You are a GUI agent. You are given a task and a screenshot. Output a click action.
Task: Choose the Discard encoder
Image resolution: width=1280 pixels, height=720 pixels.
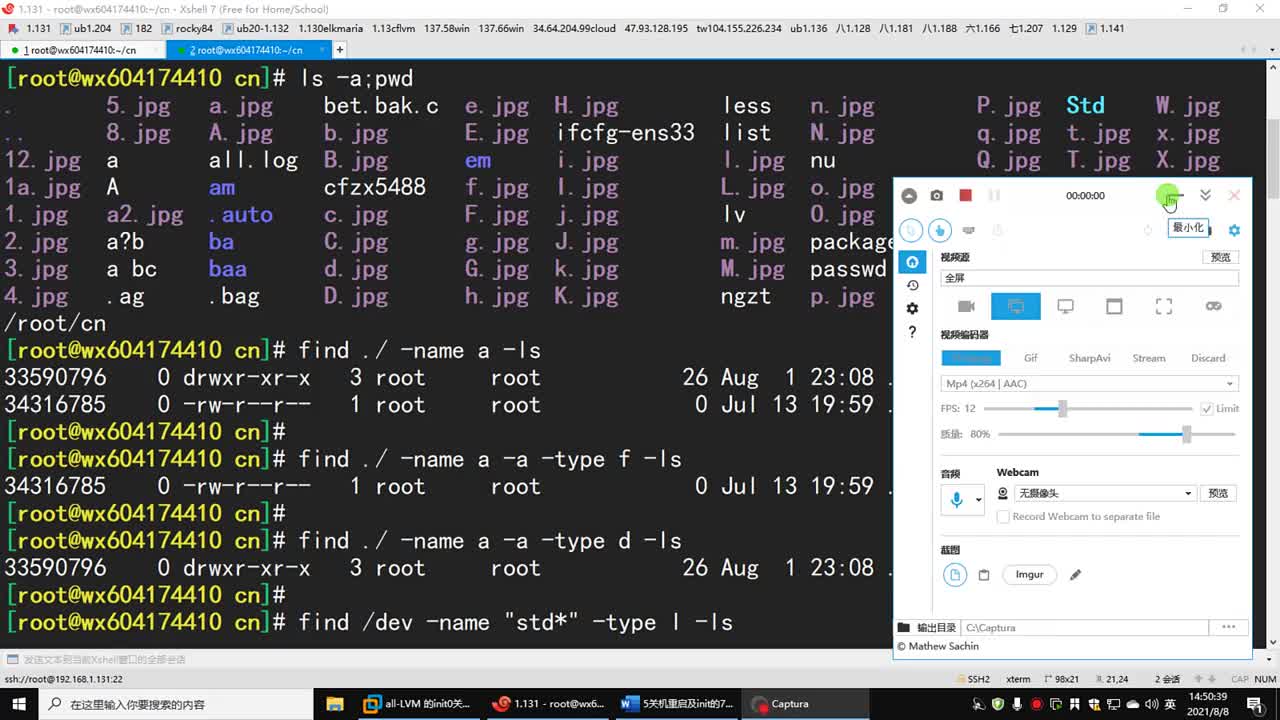click(1208, 358)
